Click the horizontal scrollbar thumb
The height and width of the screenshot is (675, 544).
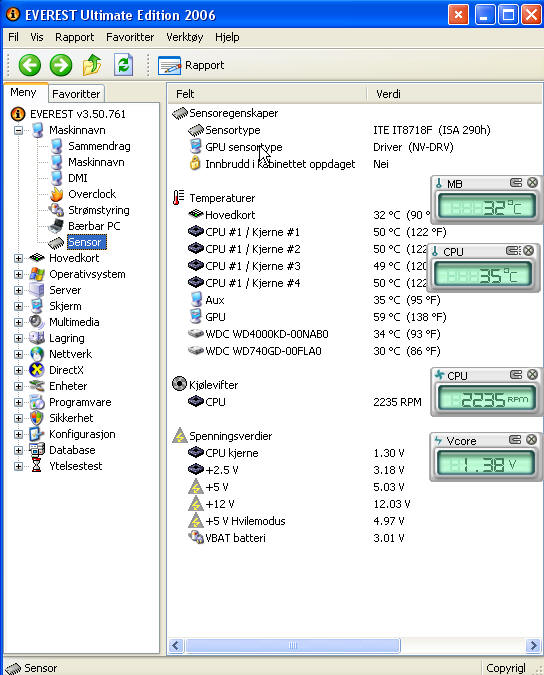click(x=293, y=645)
